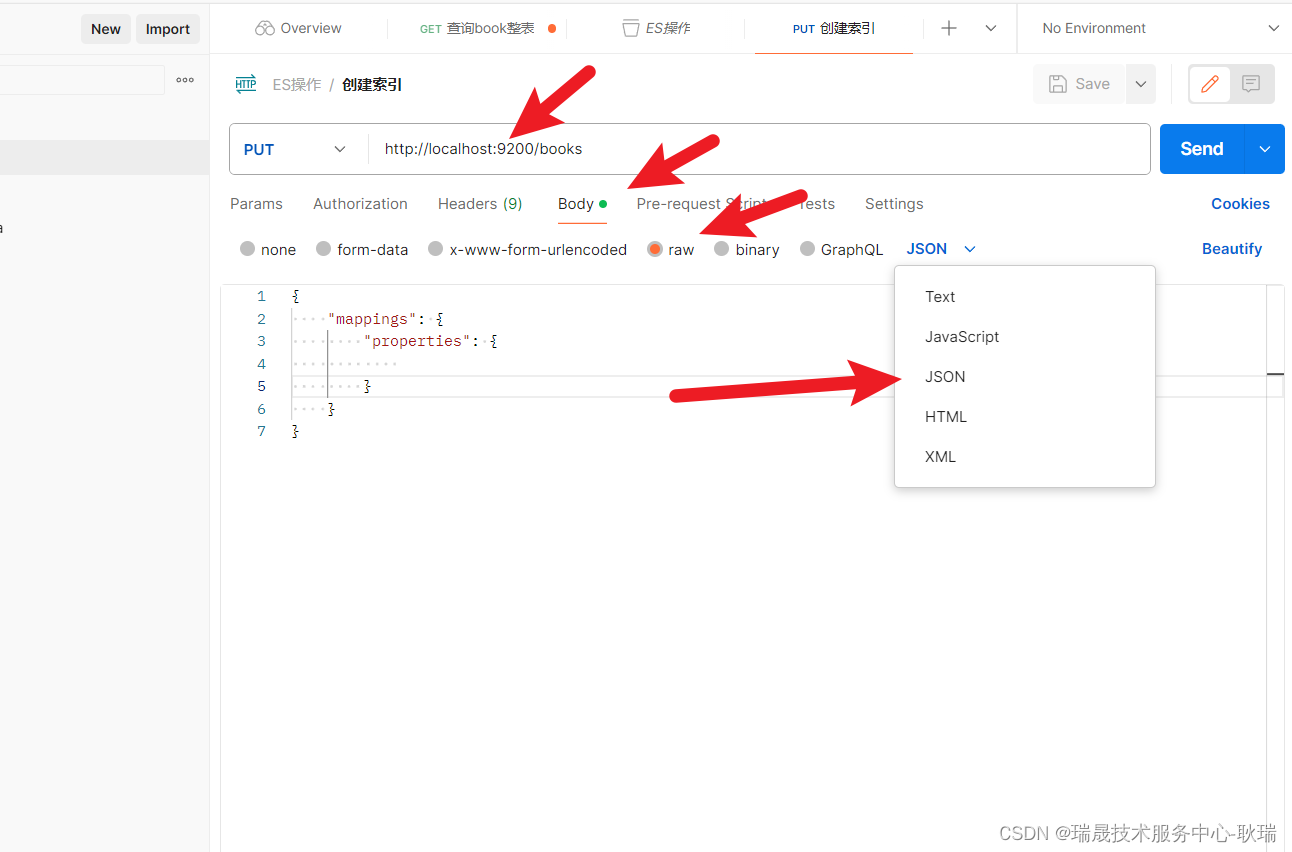Open the sidebar three-dots options menu
The image size is (1292, 852).
(x=185, y=80)
